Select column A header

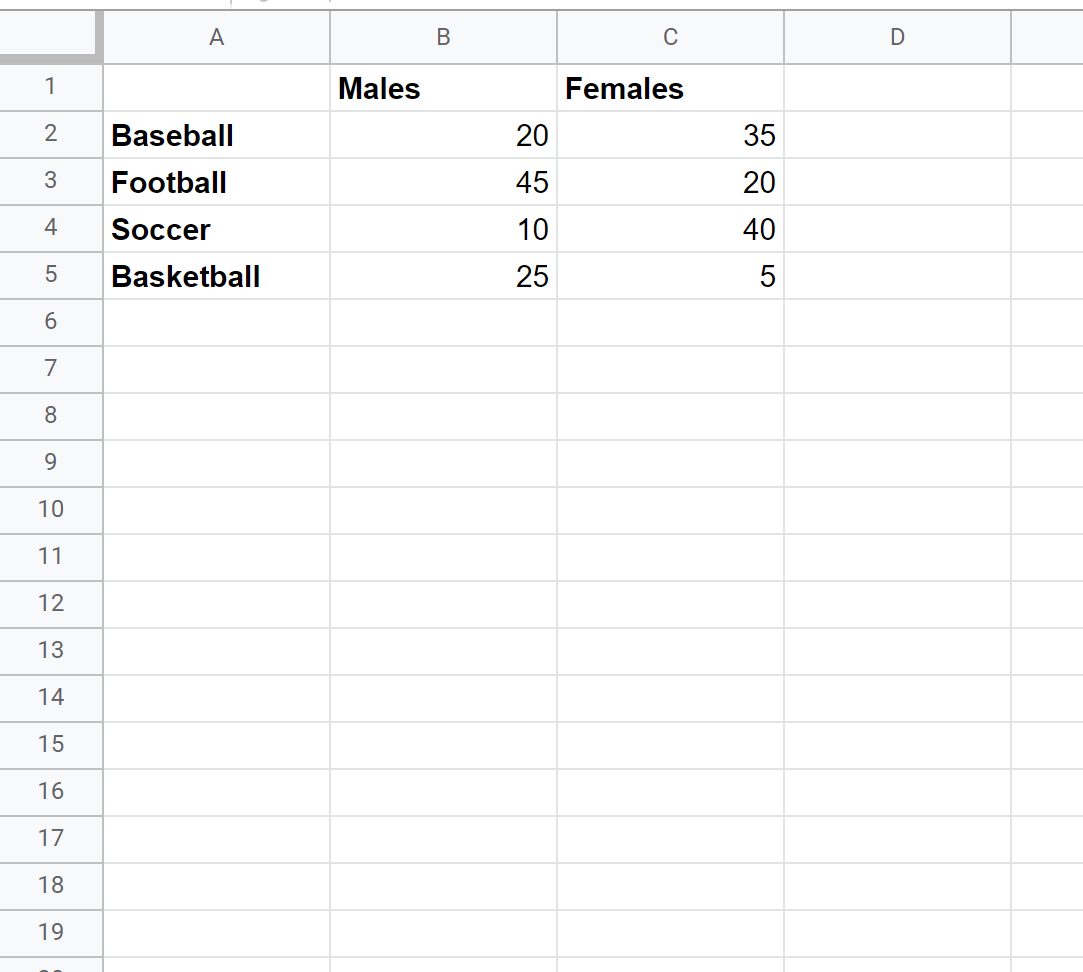click(x=216, y=38)
